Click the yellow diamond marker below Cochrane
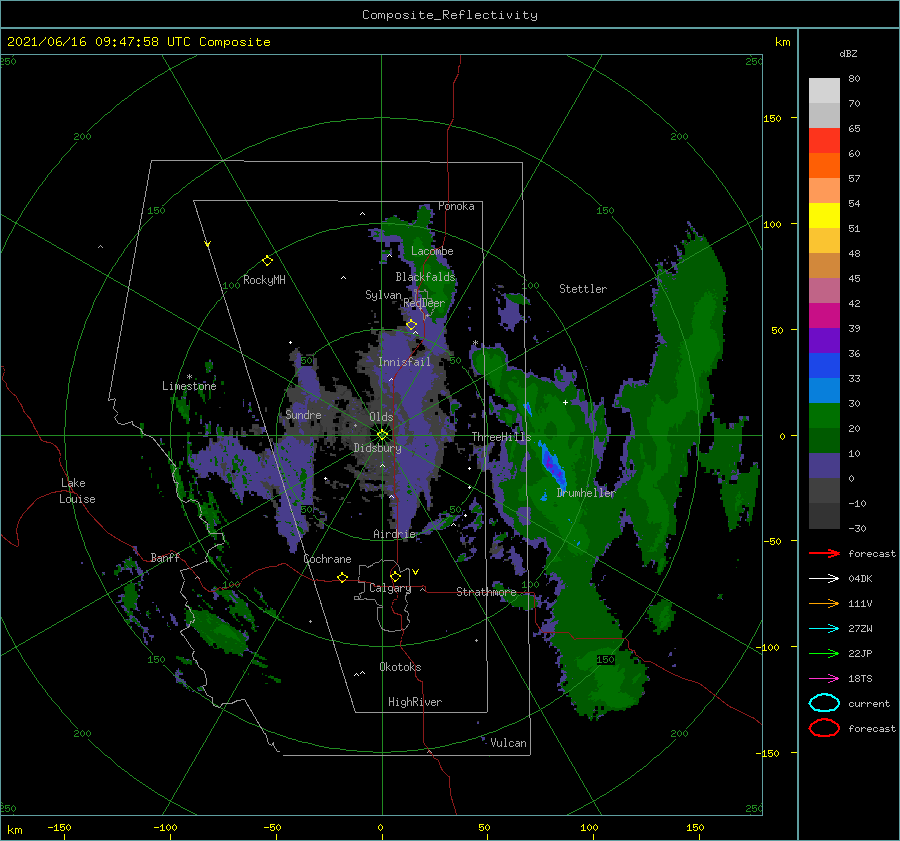This screenshot has height=841, width=900. point(342,577)
